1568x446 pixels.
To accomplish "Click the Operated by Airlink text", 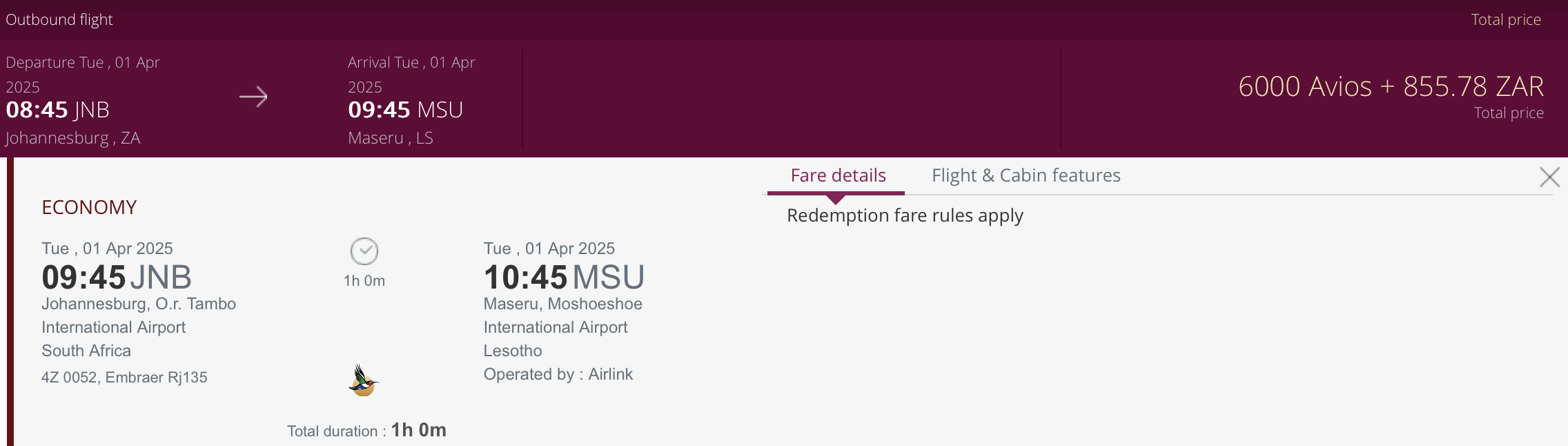I will [x=558, y=374].
